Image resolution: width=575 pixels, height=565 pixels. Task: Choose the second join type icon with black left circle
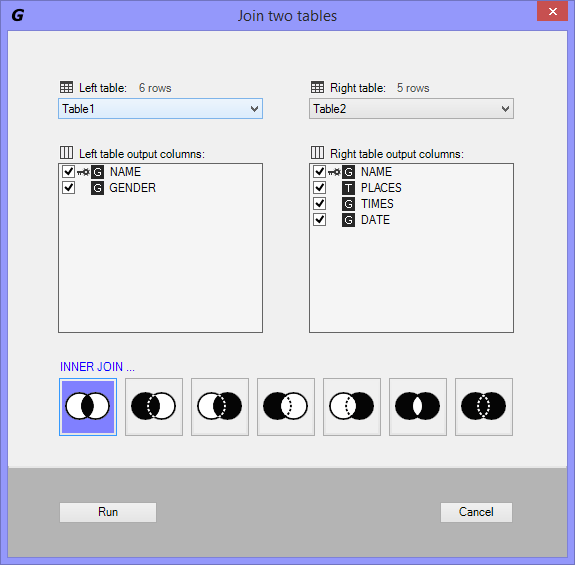tap(154, 407)
